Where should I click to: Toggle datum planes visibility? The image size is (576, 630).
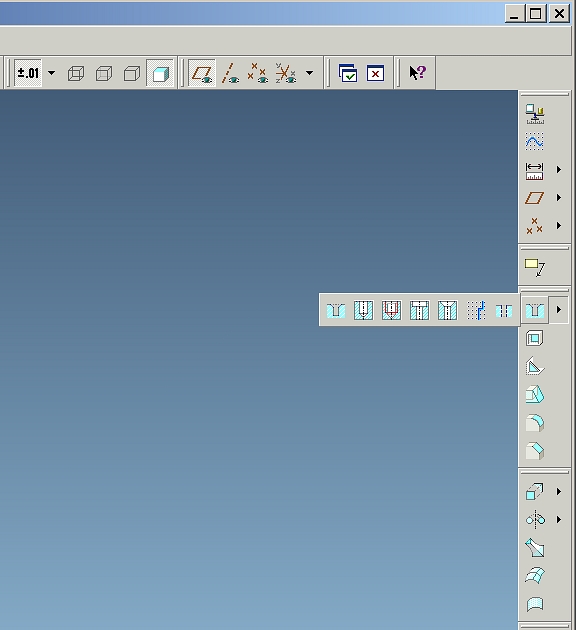pos(202,74)
